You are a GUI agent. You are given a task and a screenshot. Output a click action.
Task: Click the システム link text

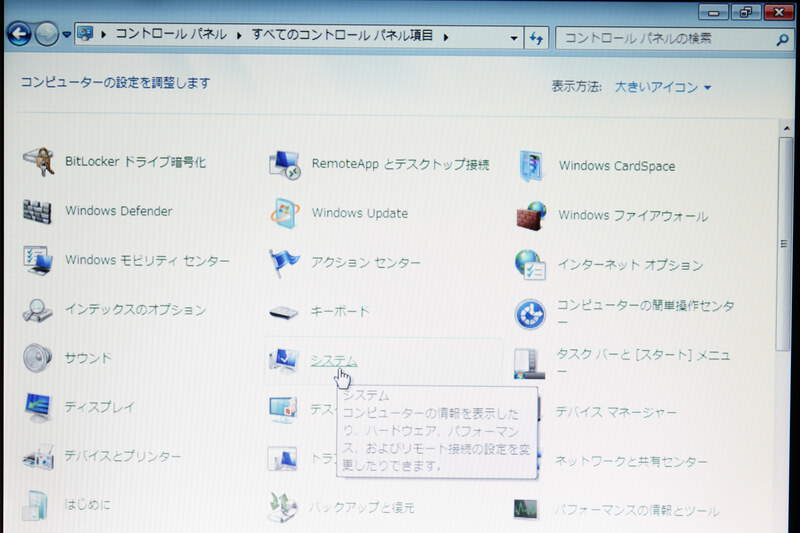(334, 361)
